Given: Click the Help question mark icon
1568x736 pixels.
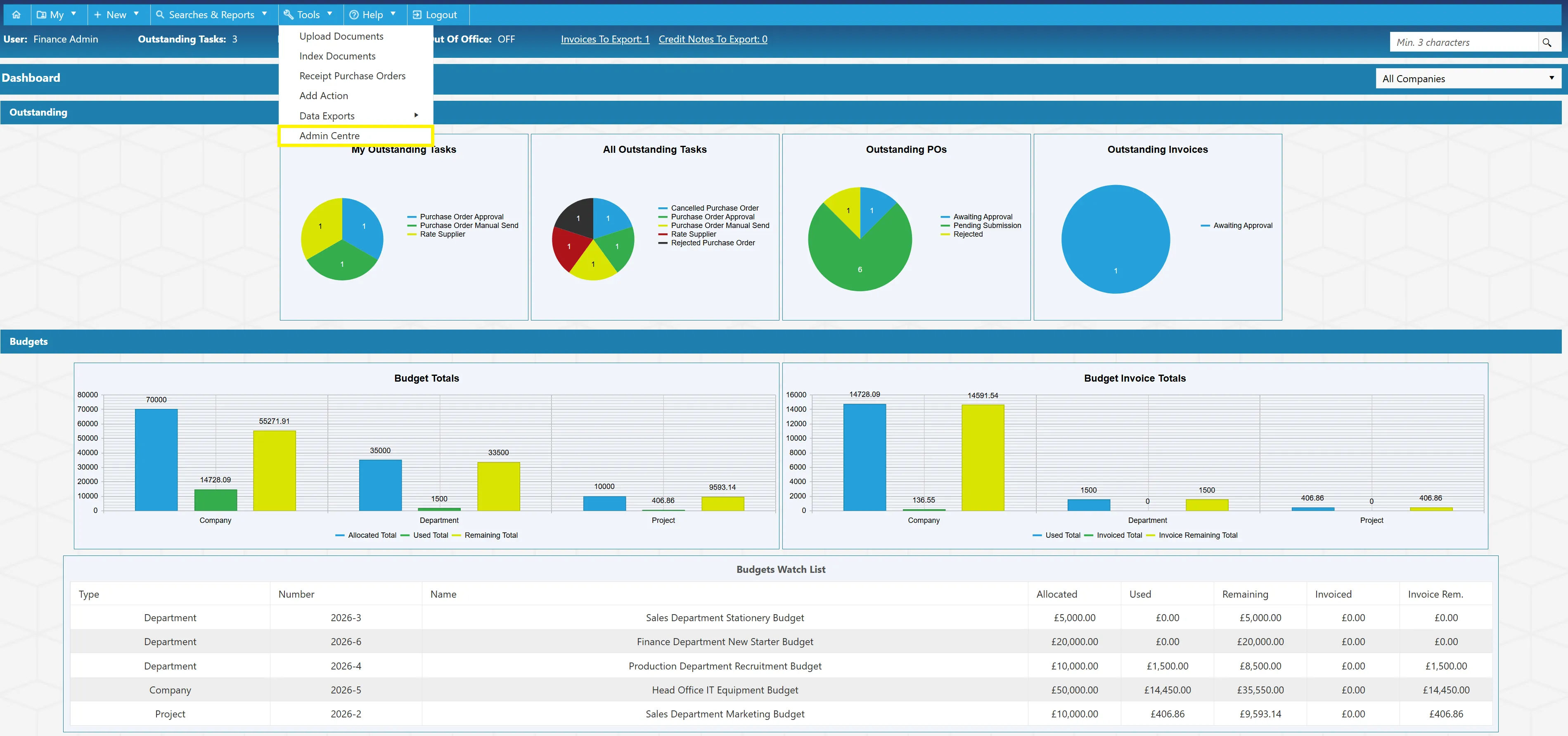Looking at the screenshot, I should click(354, 14).
